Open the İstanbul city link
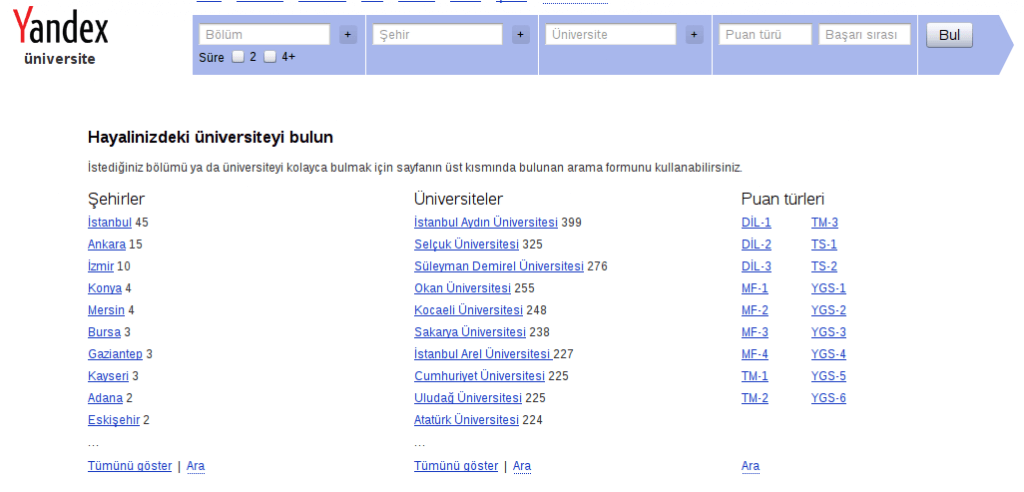1024x492 pixels. click(x=110, y=222)
